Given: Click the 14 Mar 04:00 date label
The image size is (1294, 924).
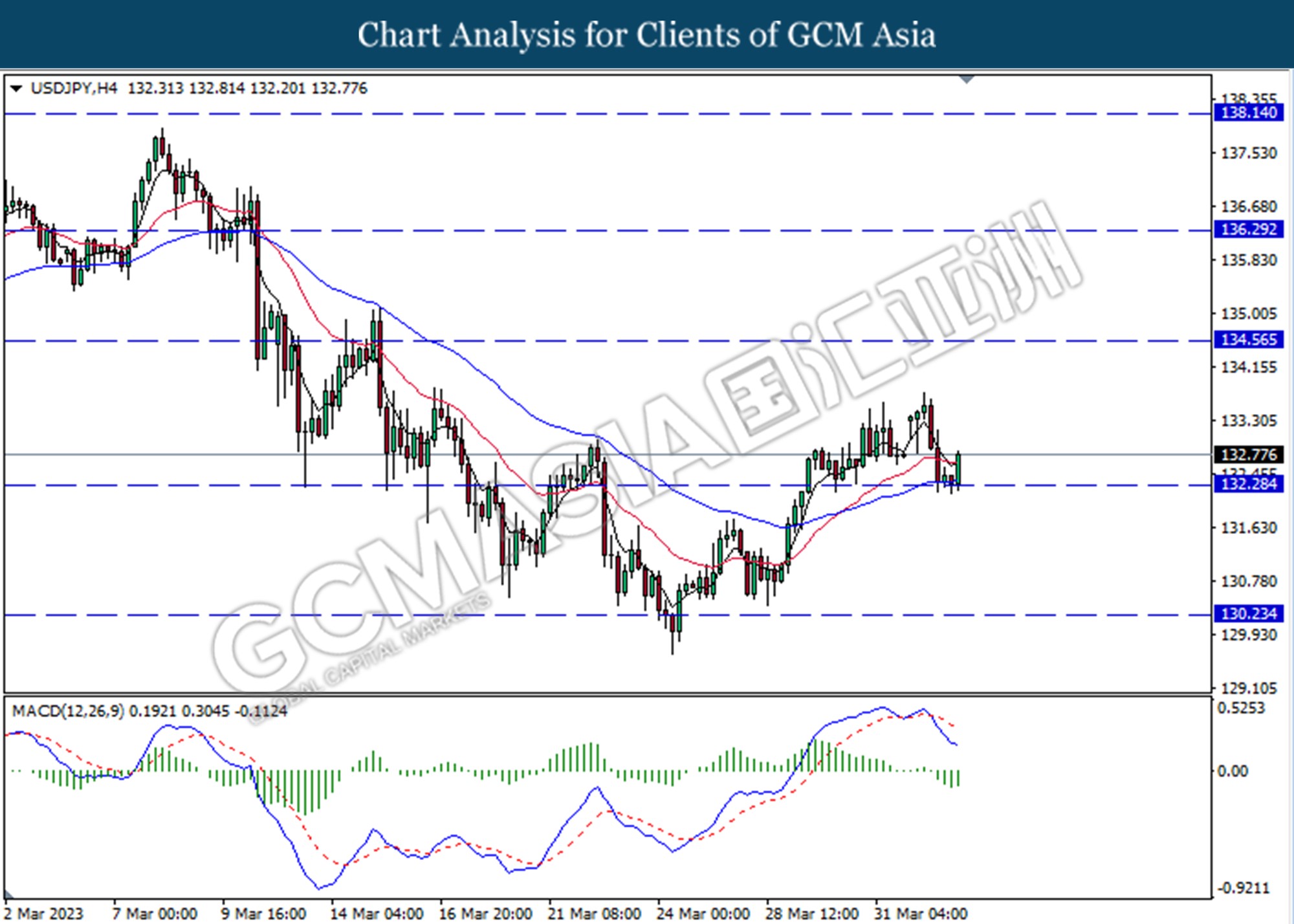Looking at the screenshot, I should click(x=377, y=914).
